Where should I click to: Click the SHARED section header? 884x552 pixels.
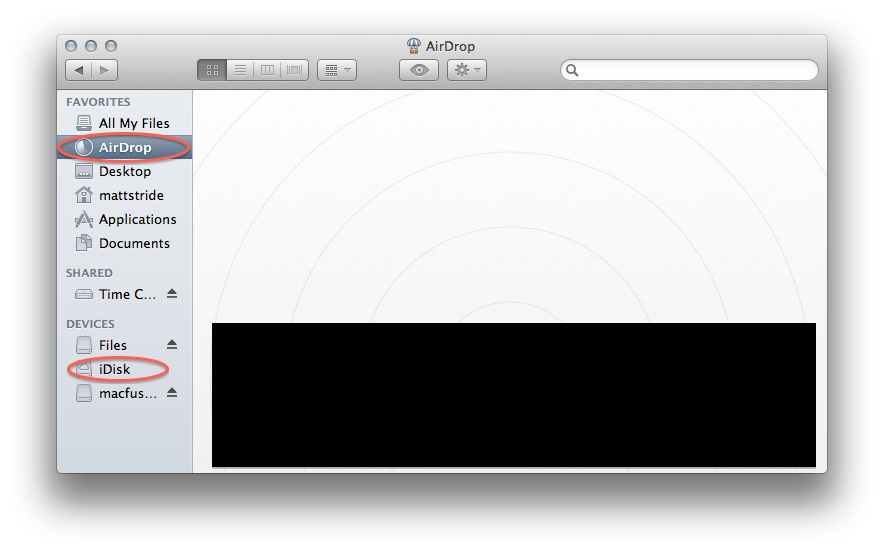click(89, 273)
